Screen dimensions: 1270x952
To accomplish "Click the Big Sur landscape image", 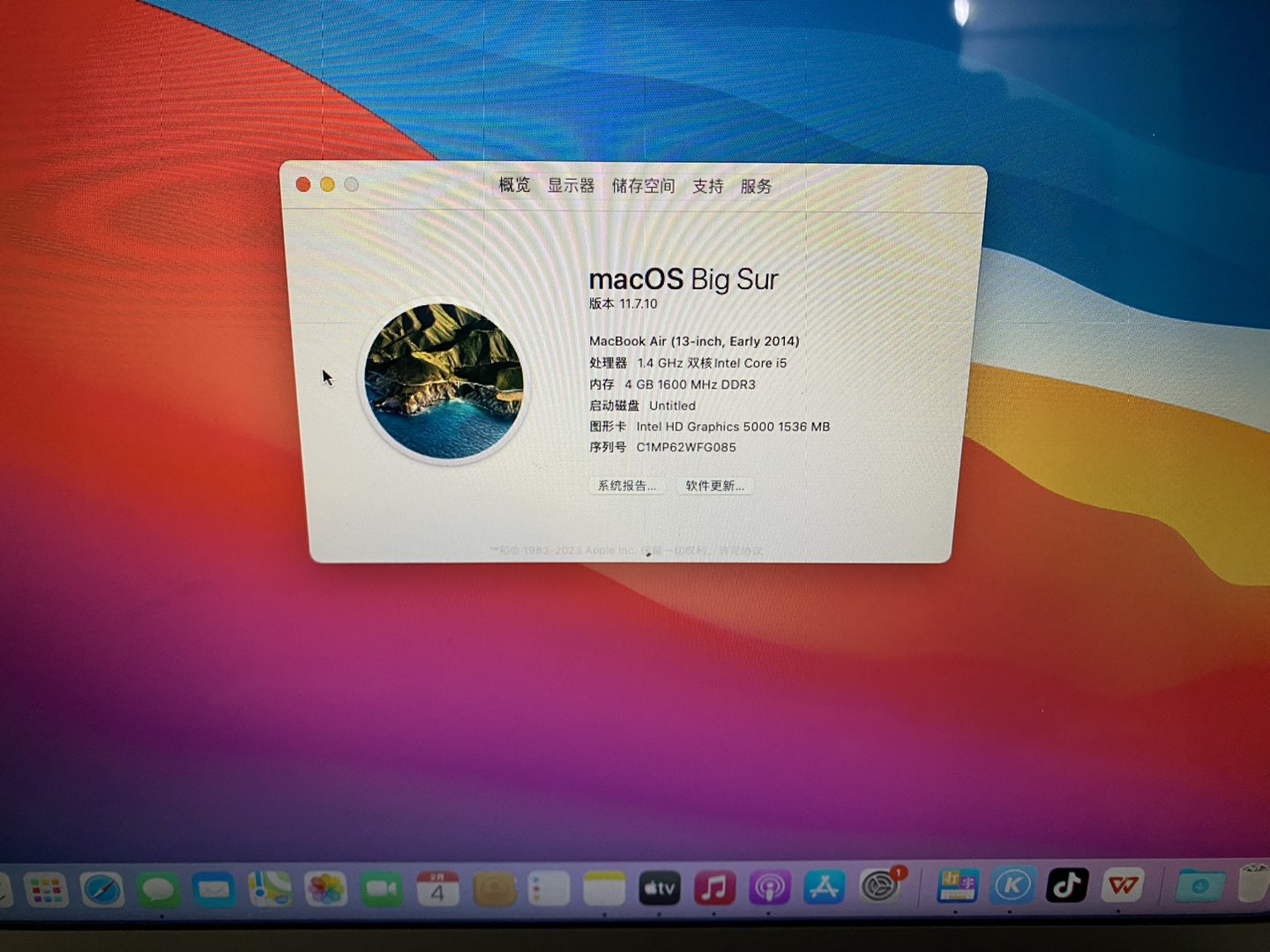I will coord(444,381).
